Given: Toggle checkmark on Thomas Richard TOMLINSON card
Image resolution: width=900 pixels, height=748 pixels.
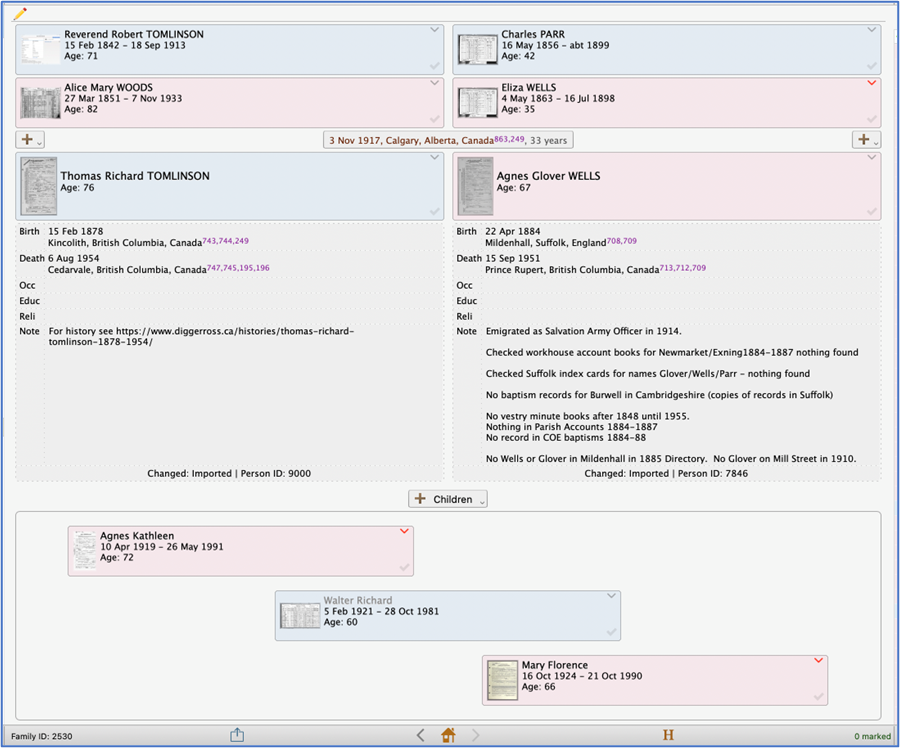Looking at the screenshot, I should (x=434, y=211).
